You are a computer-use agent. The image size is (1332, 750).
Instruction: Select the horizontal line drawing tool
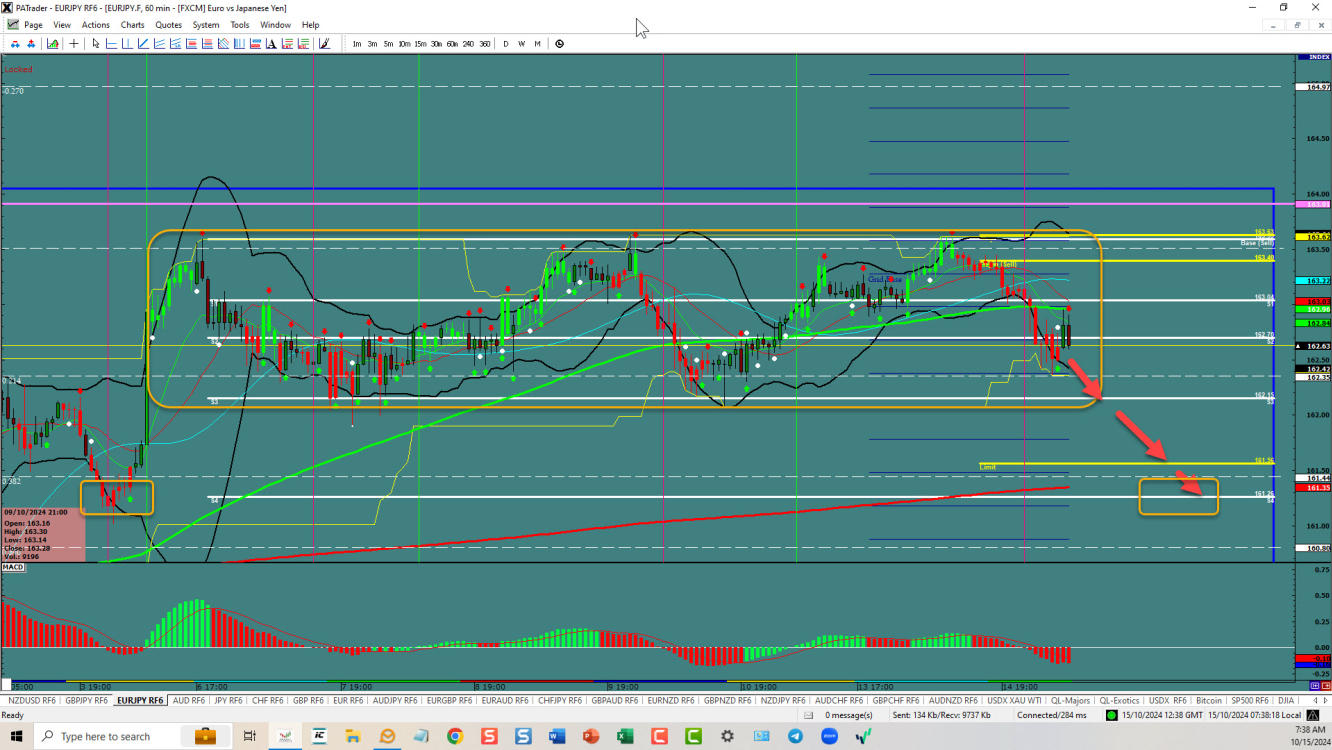click(111, 44)
